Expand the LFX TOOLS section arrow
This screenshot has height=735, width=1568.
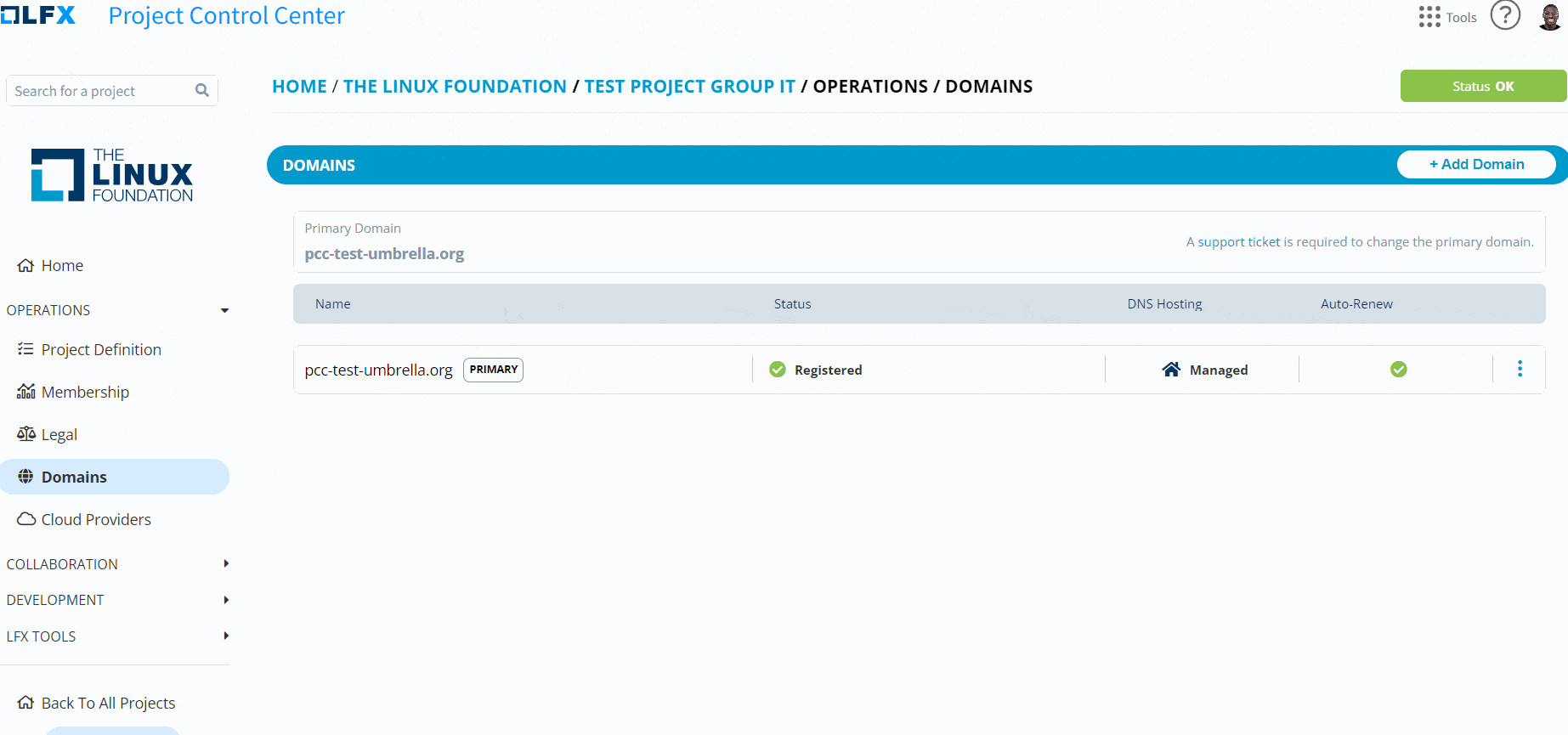pyautogui.click(x=226, y=636)
